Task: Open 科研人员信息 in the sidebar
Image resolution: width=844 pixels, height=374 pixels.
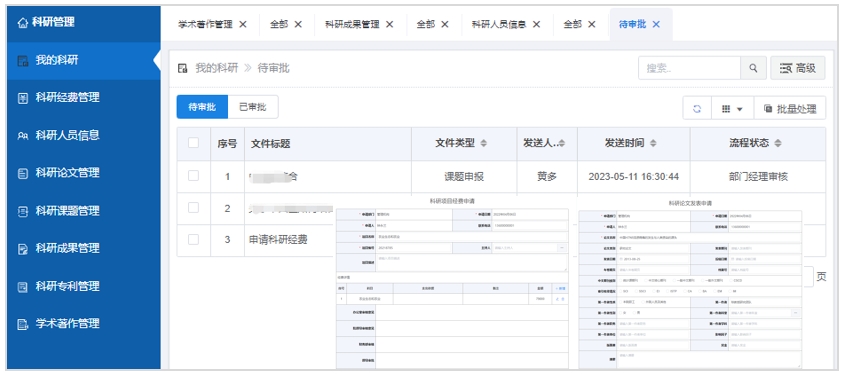Action: point(84,136)
